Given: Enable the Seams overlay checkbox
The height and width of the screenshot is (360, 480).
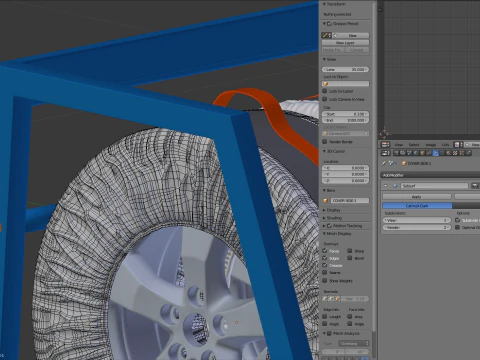Looking at the screenshot, I should [x=325, y=272].
